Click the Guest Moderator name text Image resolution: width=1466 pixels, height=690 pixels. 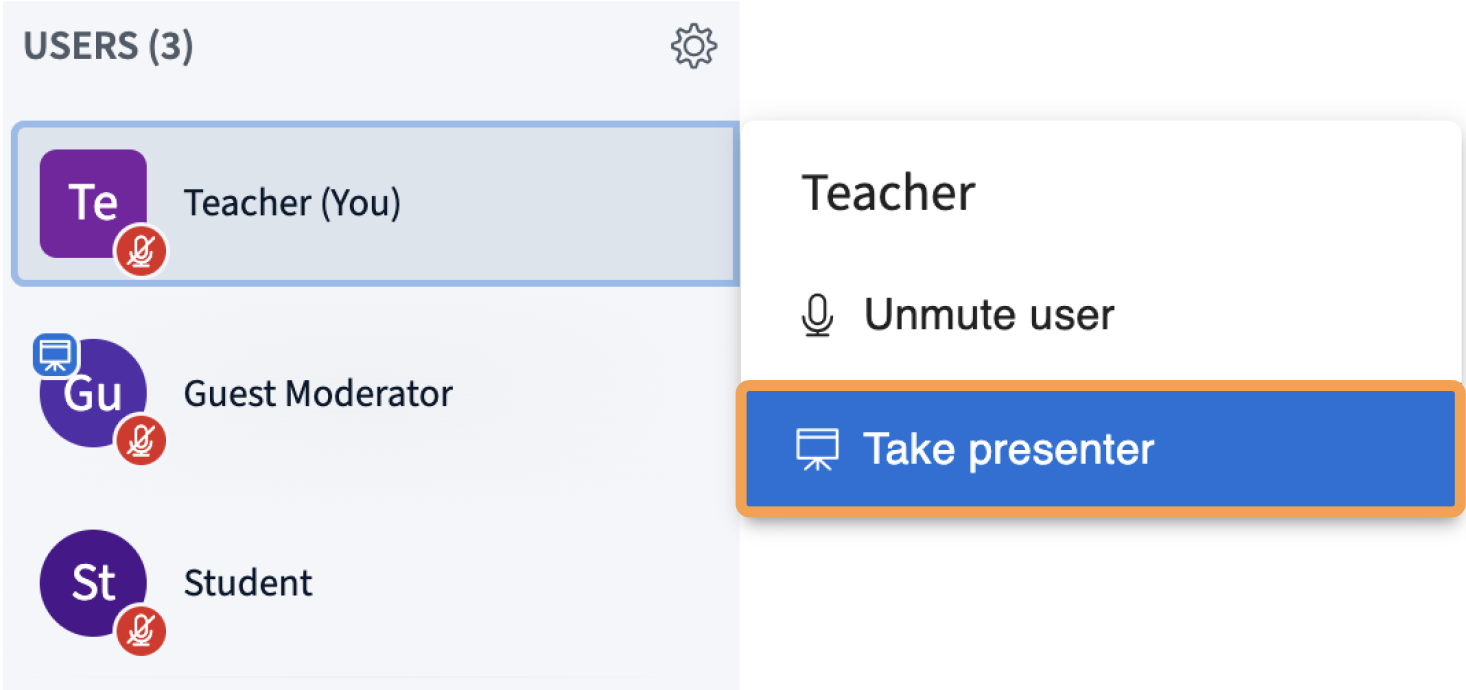click(x=318, y=394)
